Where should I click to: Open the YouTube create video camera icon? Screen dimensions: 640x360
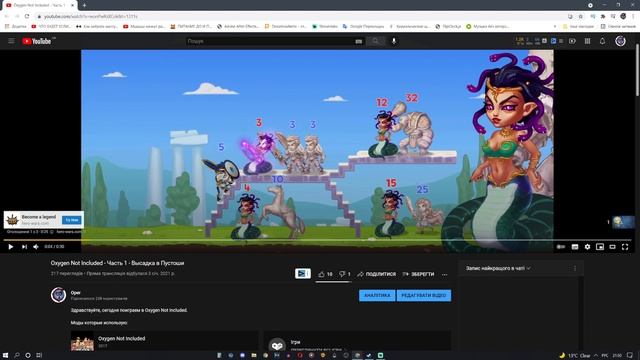pyautogui.click(x=572, y=41)
